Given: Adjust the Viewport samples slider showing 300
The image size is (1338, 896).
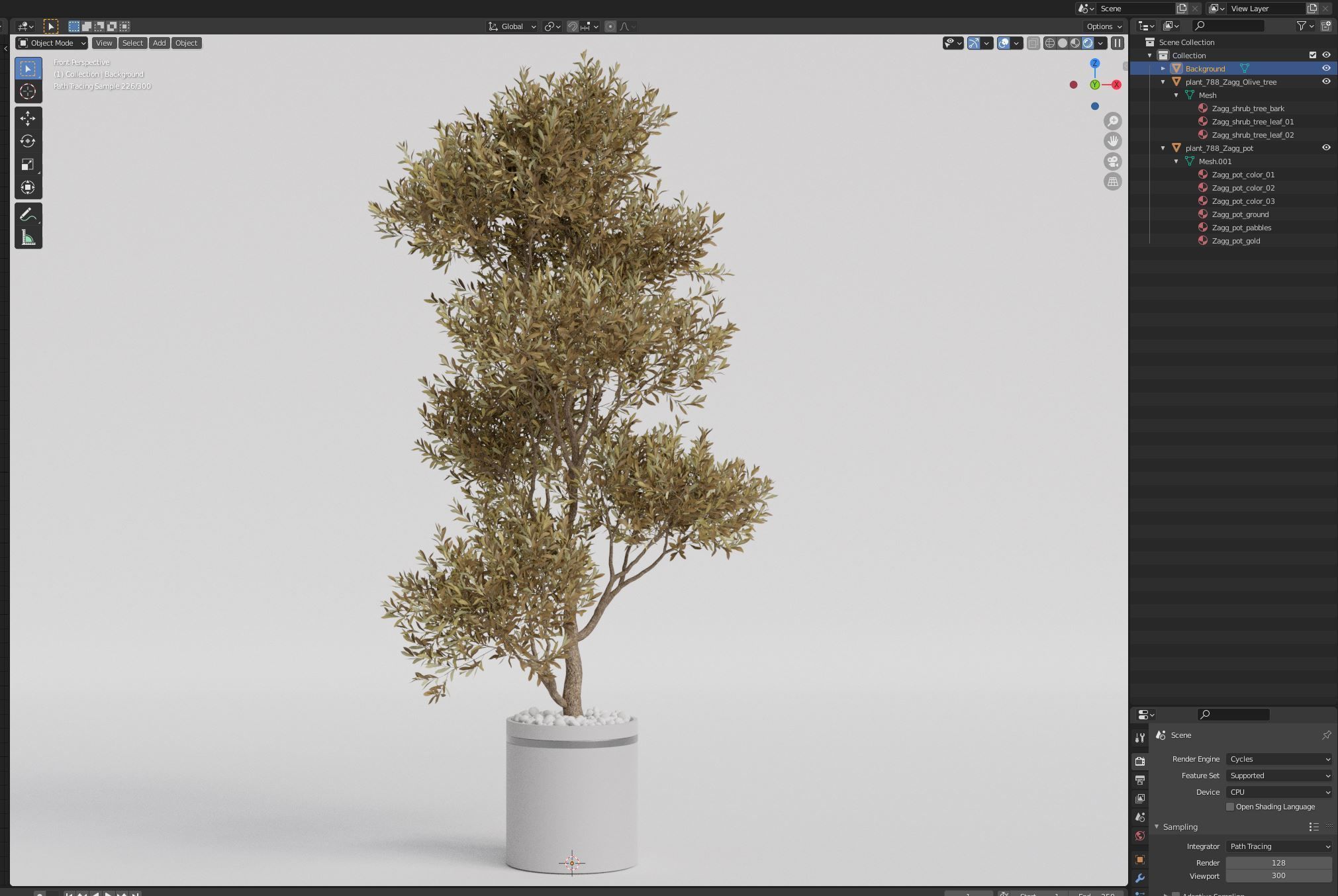Looking at the screenshot, I should (x=1278, y=875).
